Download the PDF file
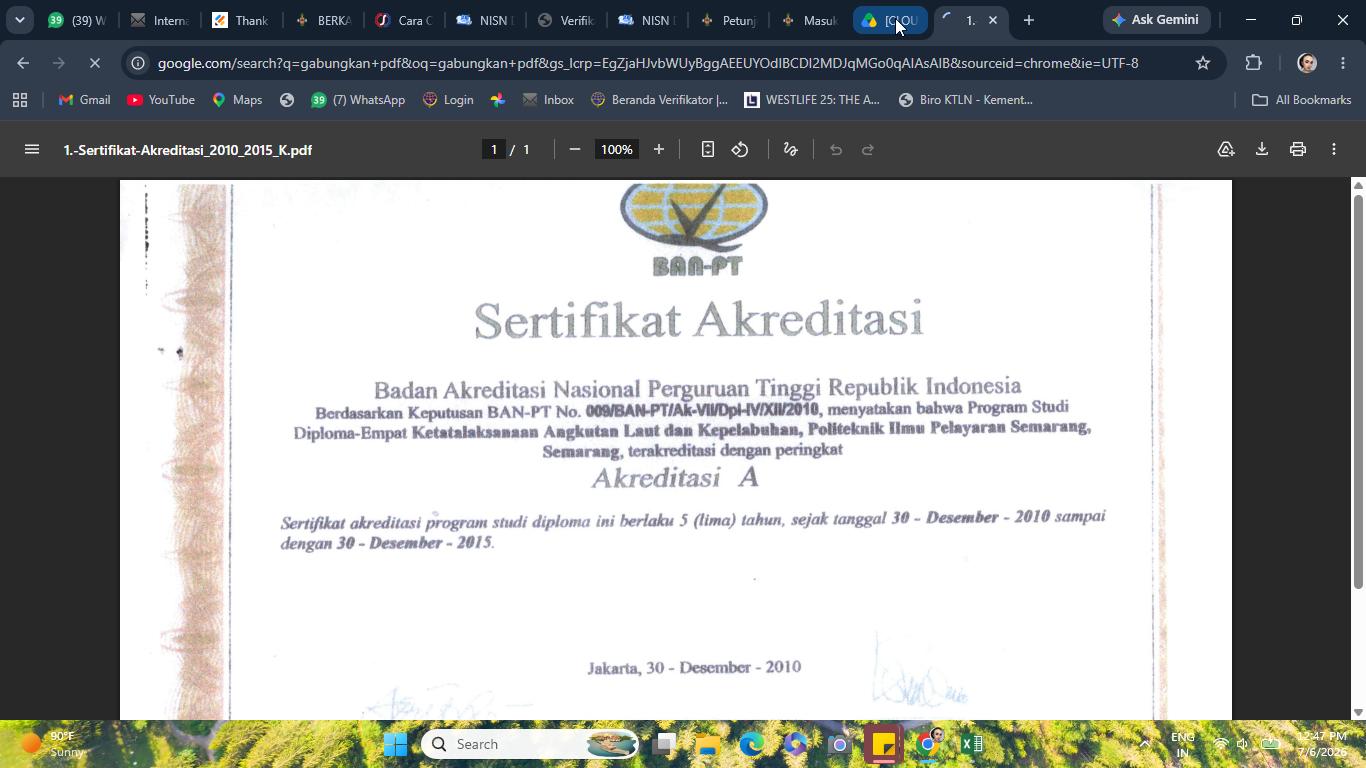The height and width of the screenshot is (768, 1366). click(x=1262, y=149)
